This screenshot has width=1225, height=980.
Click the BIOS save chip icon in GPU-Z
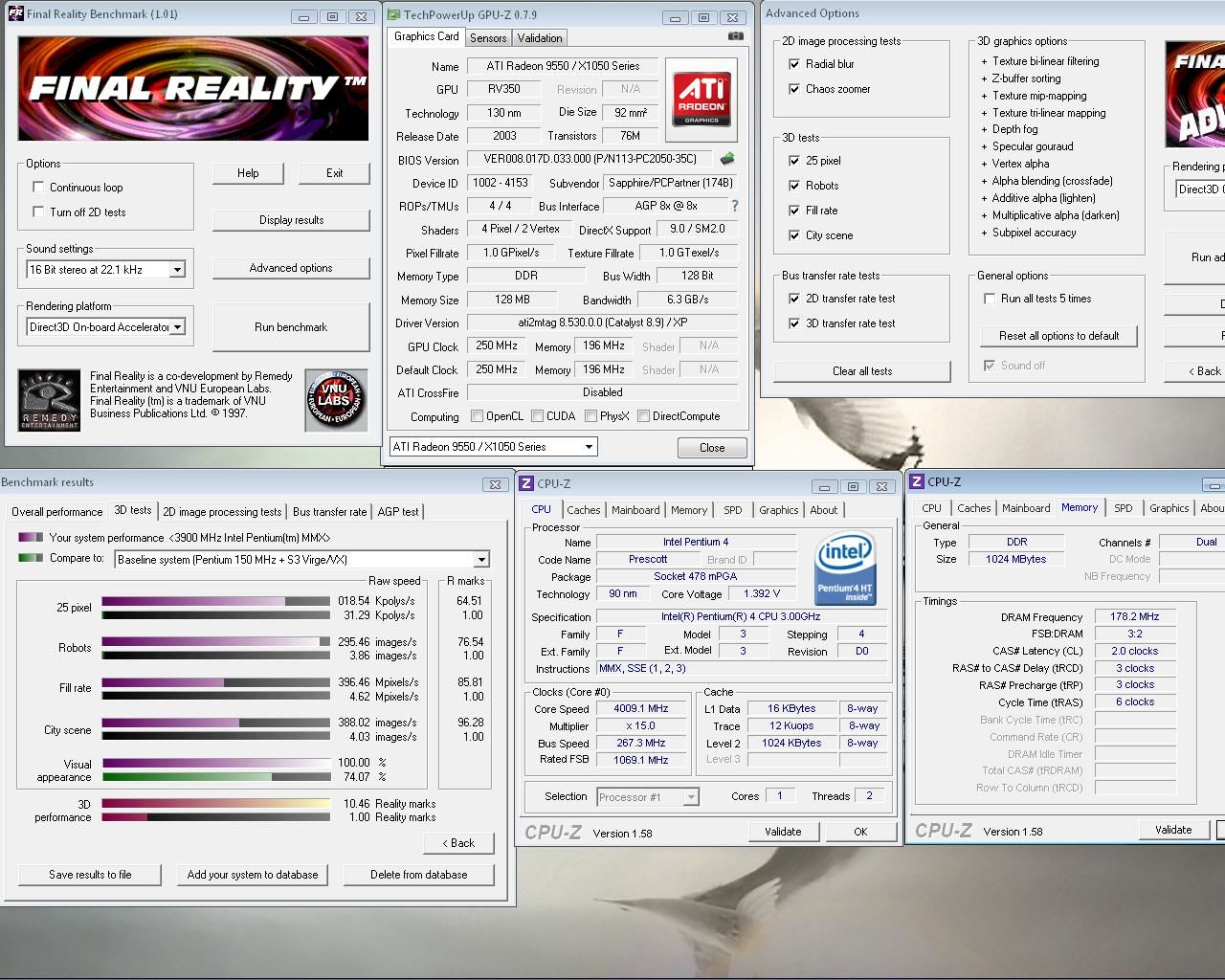(x=727, y=159)
